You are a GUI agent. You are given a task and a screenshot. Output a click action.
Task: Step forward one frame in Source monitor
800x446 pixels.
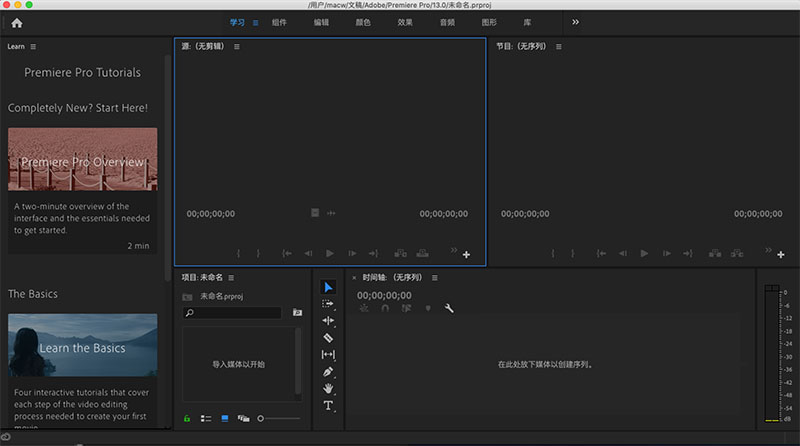(352, 253)
